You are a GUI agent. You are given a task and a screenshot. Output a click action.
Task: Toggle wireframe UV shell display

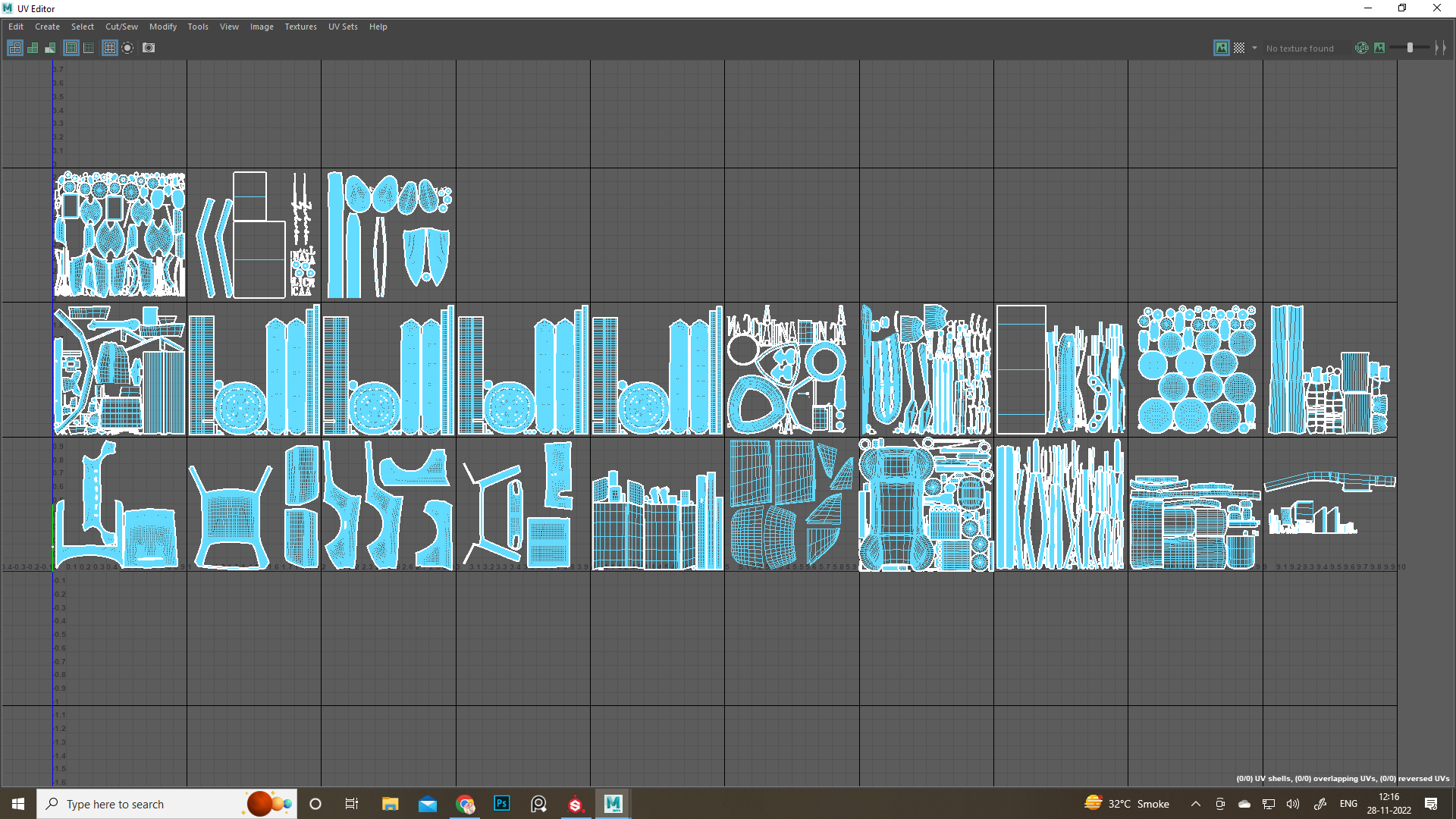point(15,48)
